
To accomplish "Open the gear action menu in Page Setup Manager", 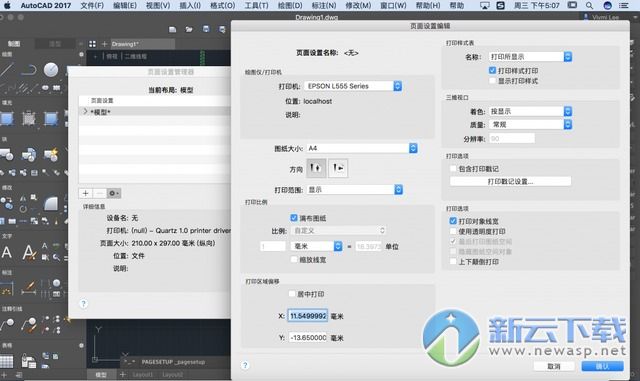I will pos(114,193).
